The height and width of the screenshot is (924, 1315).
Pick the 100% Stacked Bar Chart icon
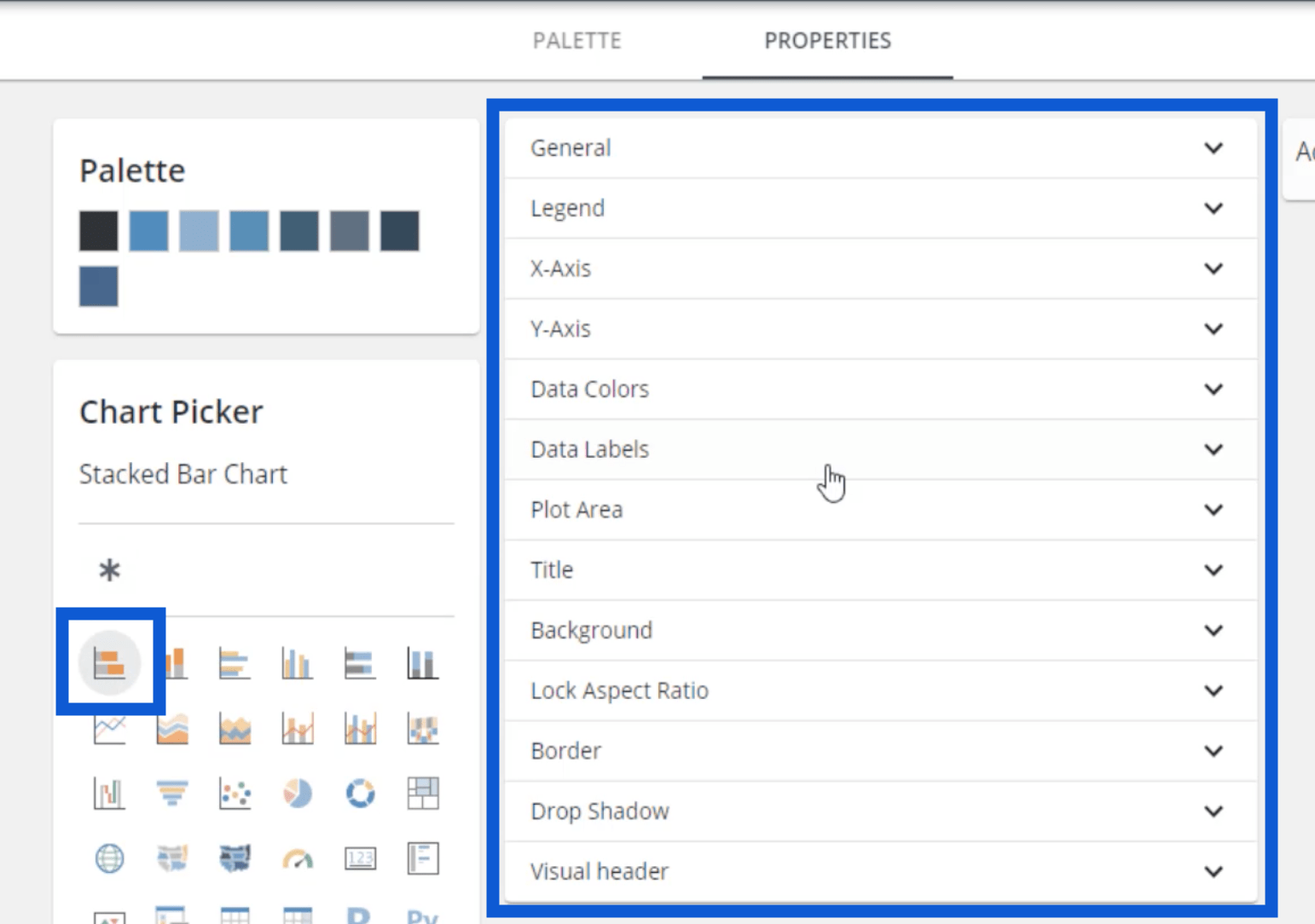360,662
